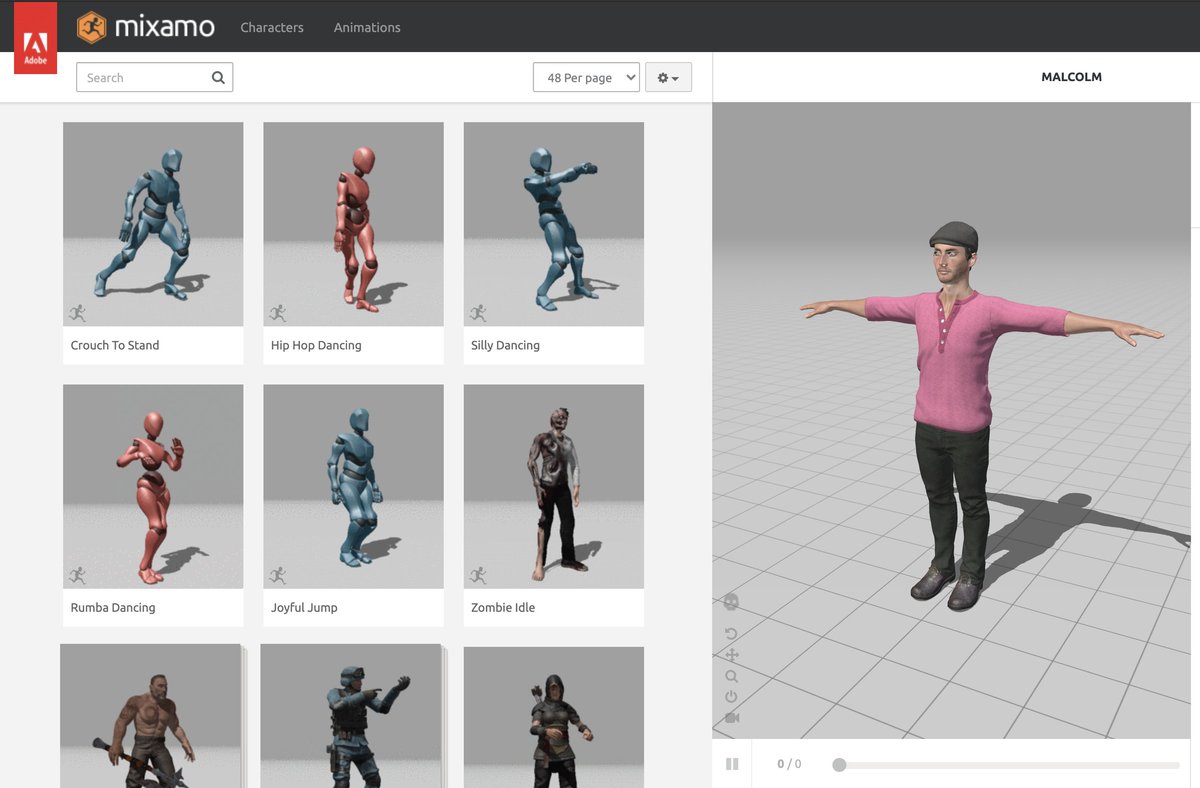Viewport: 1200px width, 788px height.
Task: Click the Mixamo logo icon
Action: pyautogui.click(x=92, y=27)
